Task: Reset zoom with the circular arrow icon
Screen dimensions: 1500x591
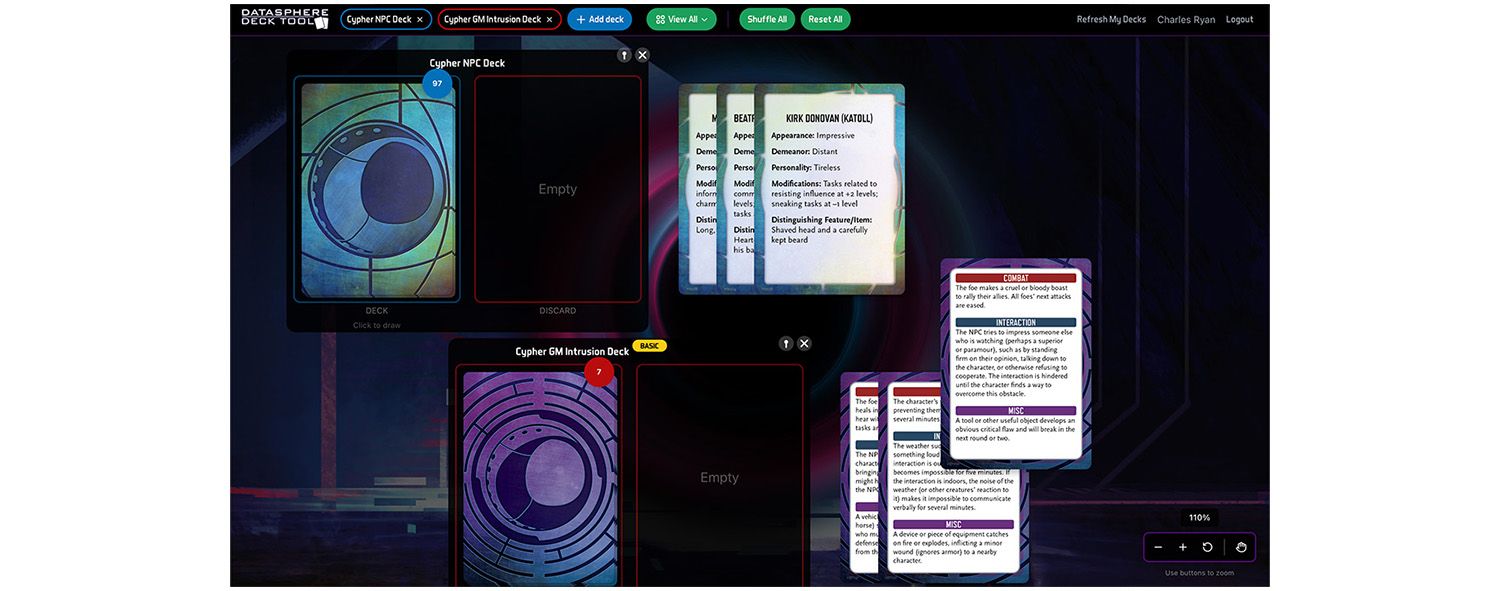Action: click(1208, 547)
